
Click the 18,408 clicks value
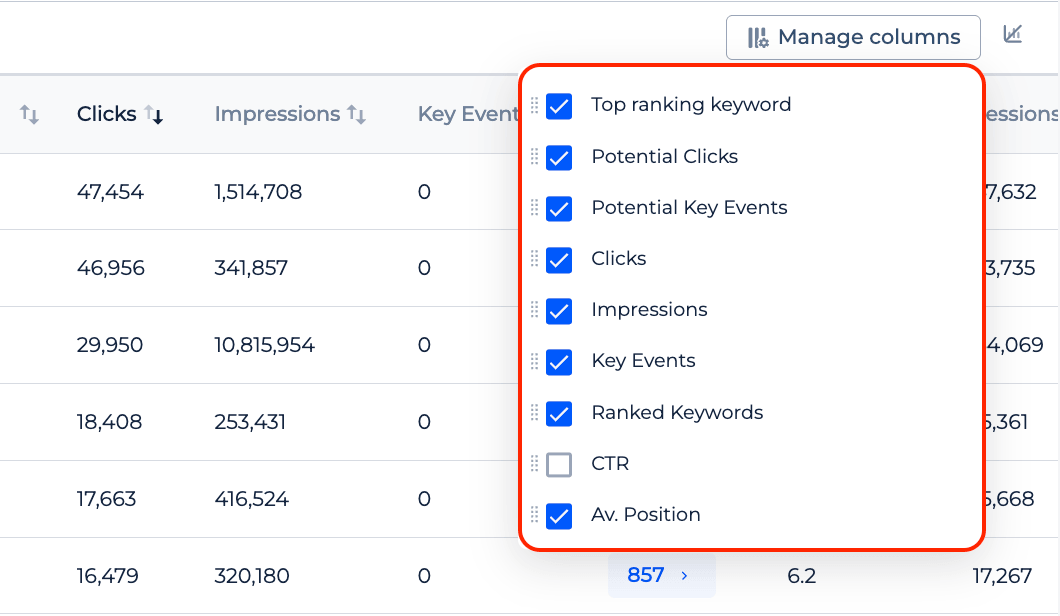(109, 423)
